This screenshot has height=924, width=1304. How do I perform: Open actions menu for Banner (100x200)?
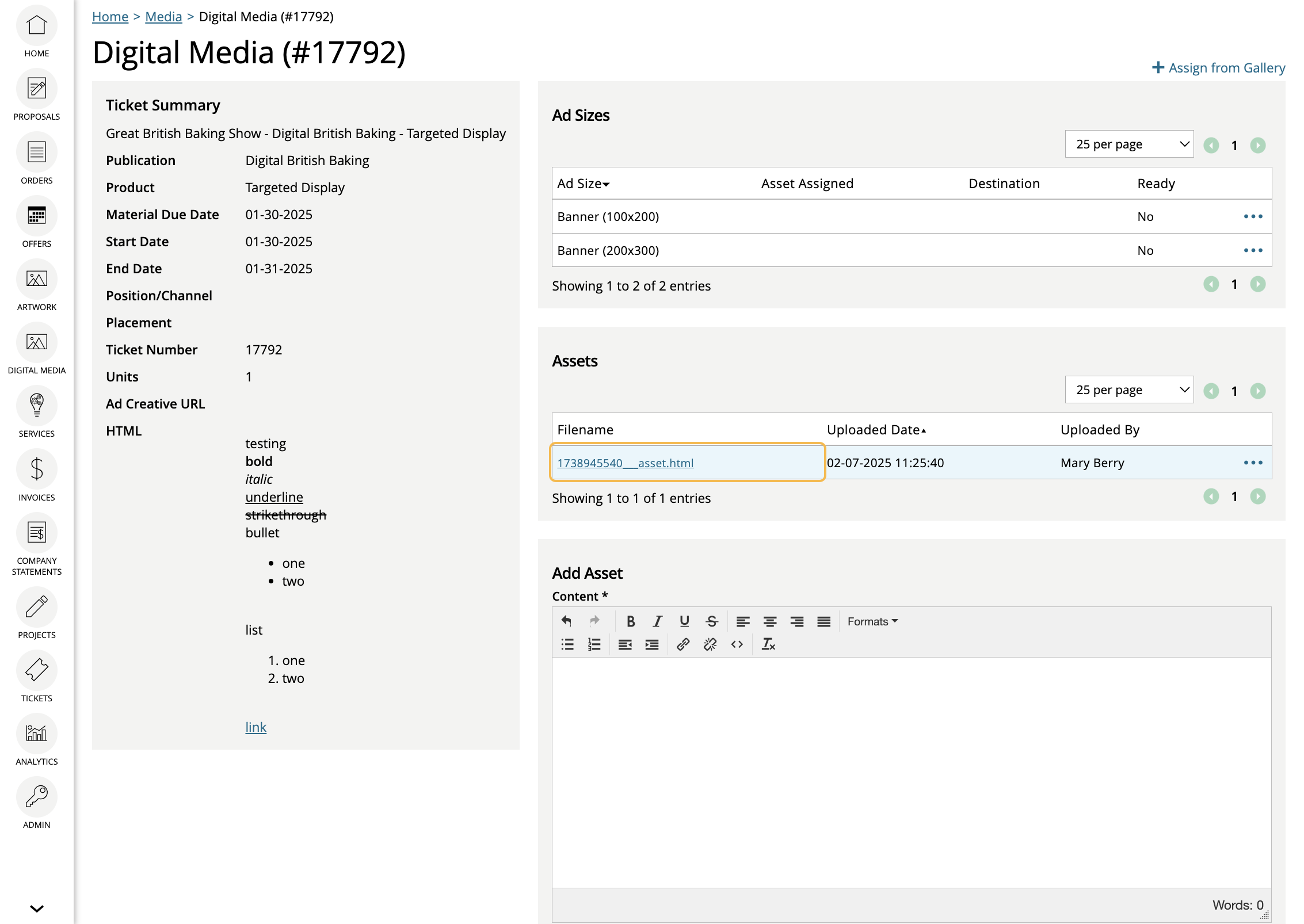[x=1253, y=217]
